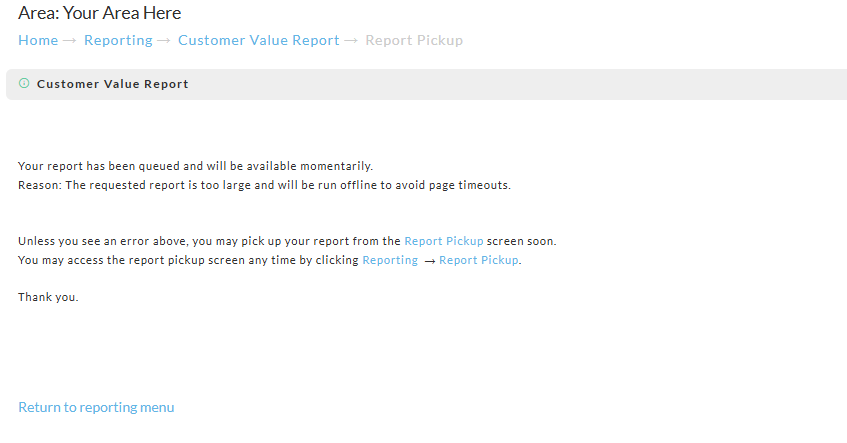Viewport: 847px width, 443px height.
Task: Click the 'Your report has been queued' message
Action: tap(196, 166)
